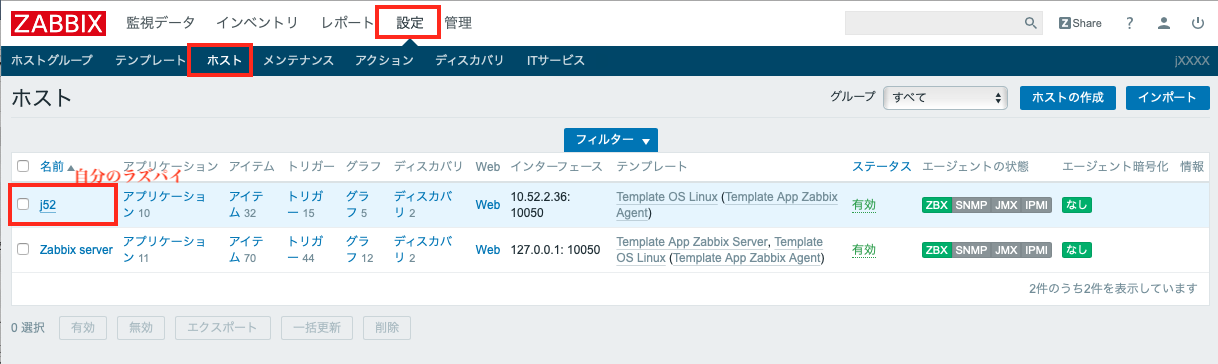Tick the select-all hosts checkbox

[x=23, y=166]
